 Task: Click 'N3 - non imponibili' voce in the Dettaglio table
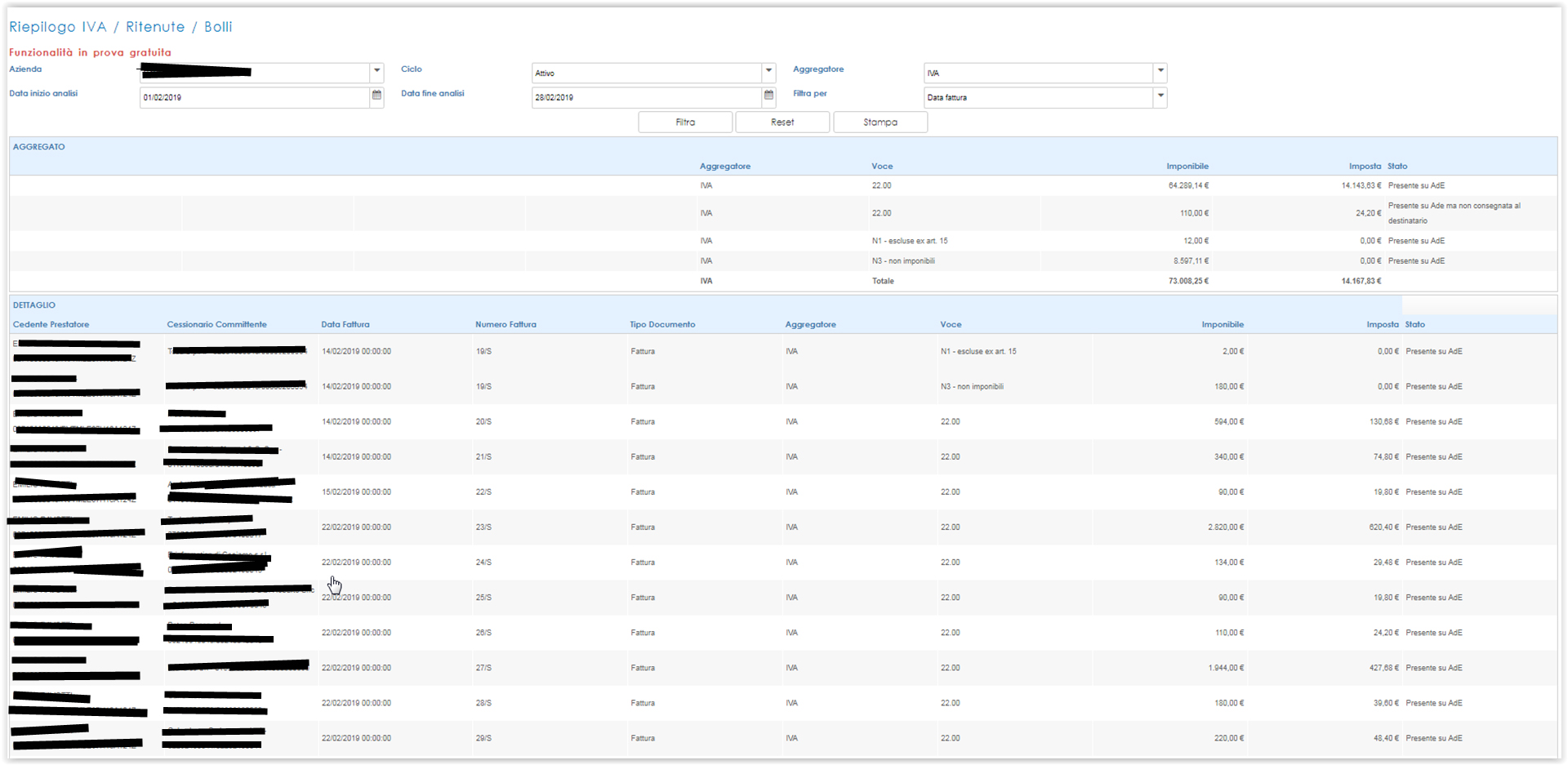click(x=972, y=387)
